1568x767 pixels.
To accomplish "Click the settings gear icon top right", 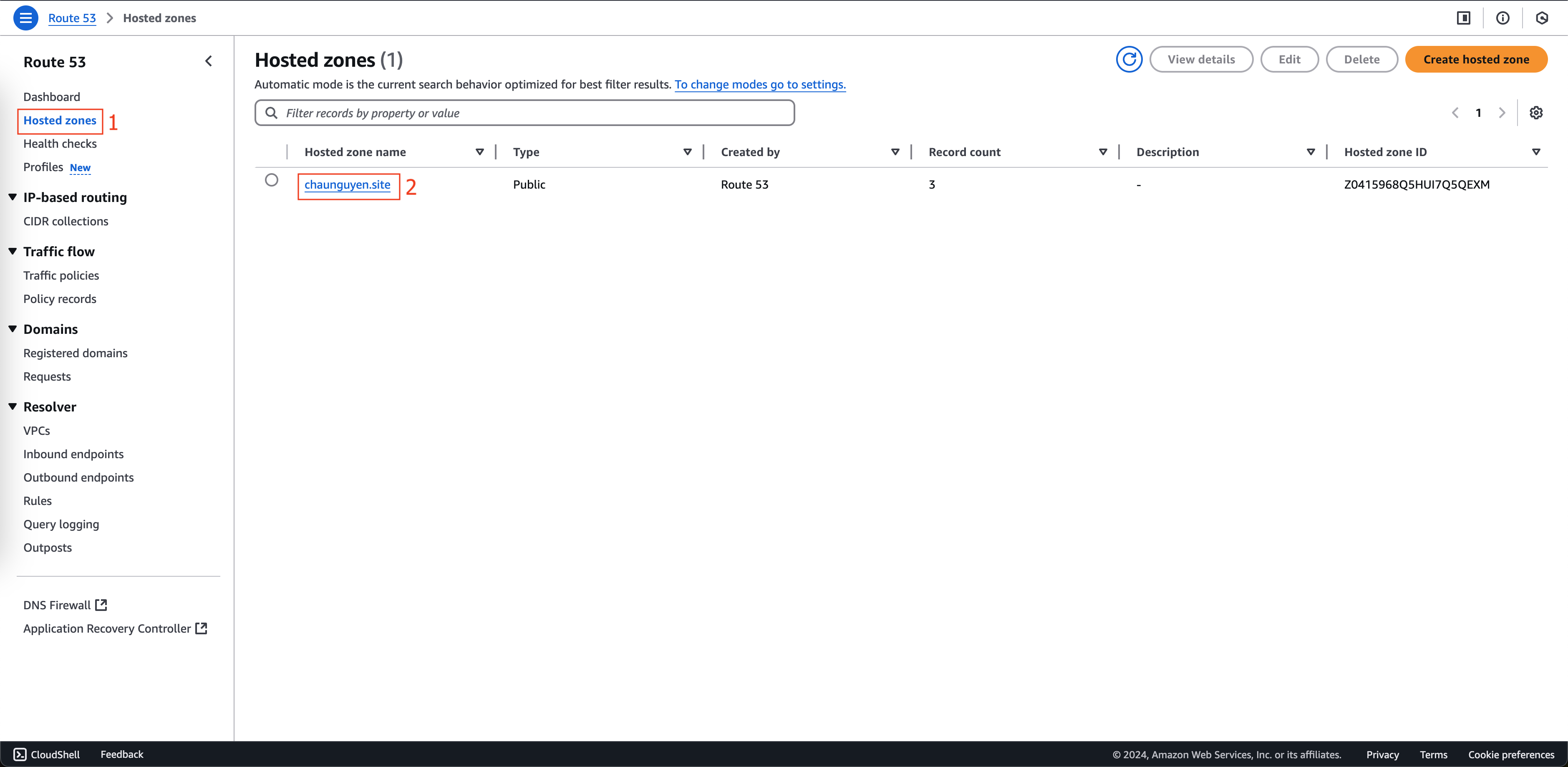I will point(1536,112).
